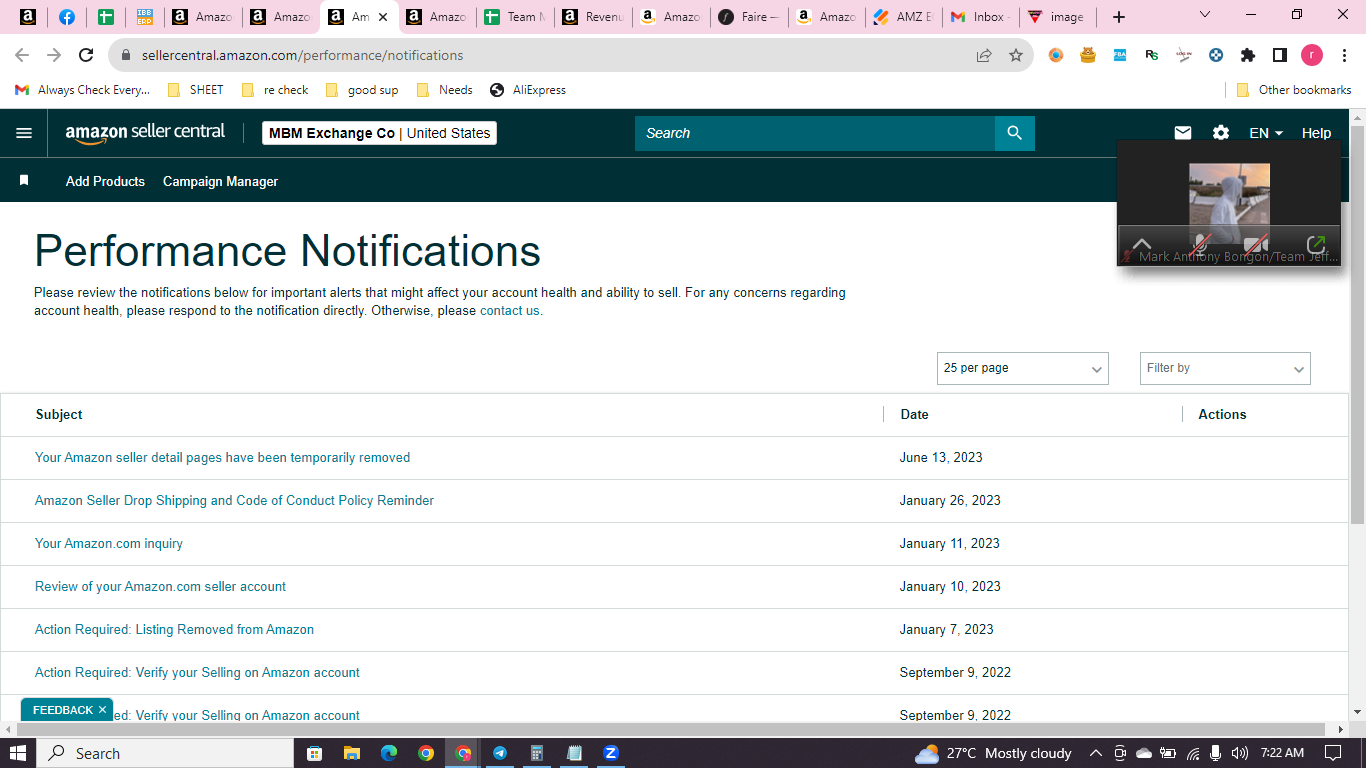The height and width of the screenshot is (768, 1366).
Task: Open the Chrome three-dot menu
Action: pos(1345,56)
